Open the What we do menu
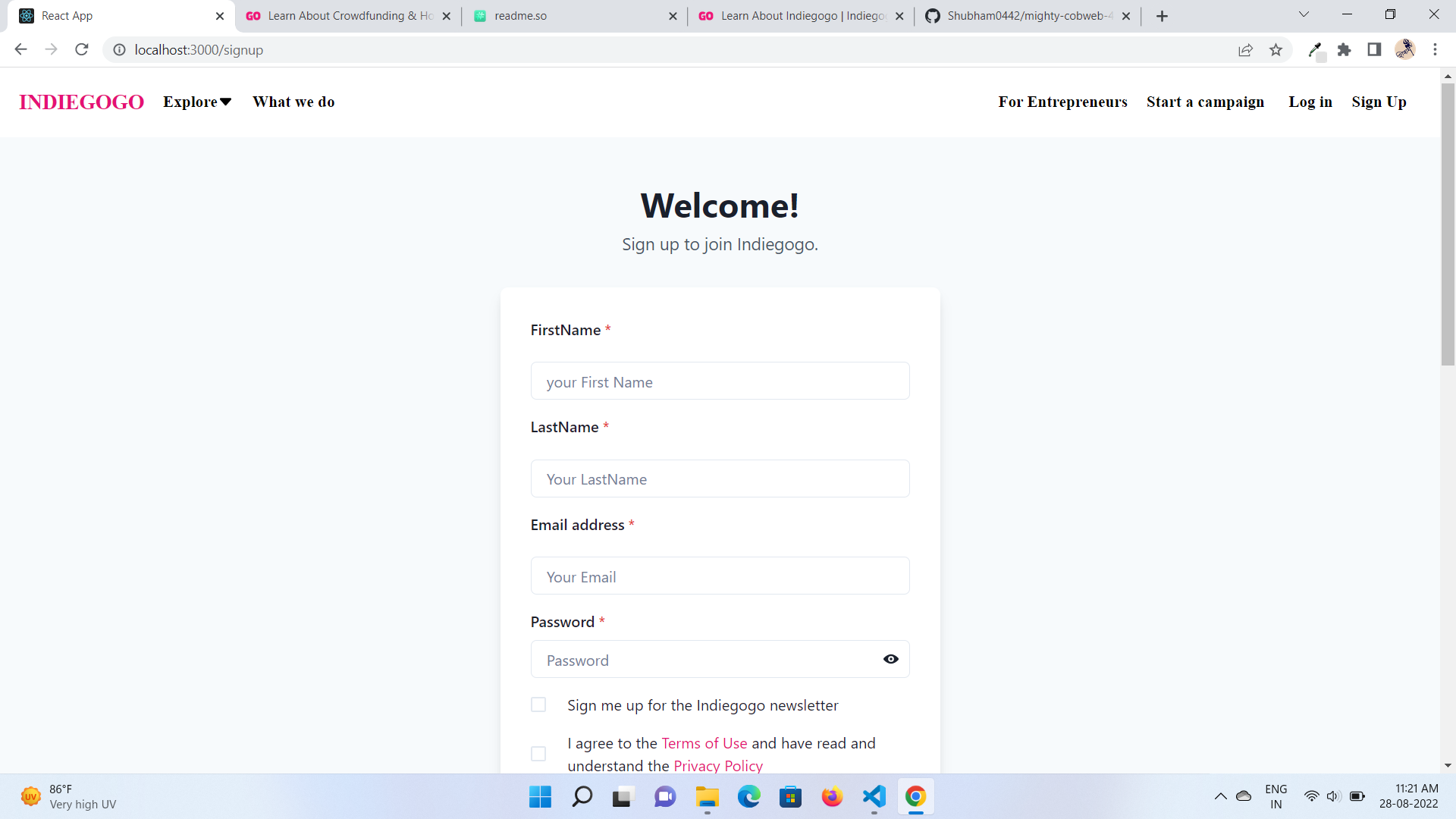Screen dimensions: 1456x819 point(293,102)
